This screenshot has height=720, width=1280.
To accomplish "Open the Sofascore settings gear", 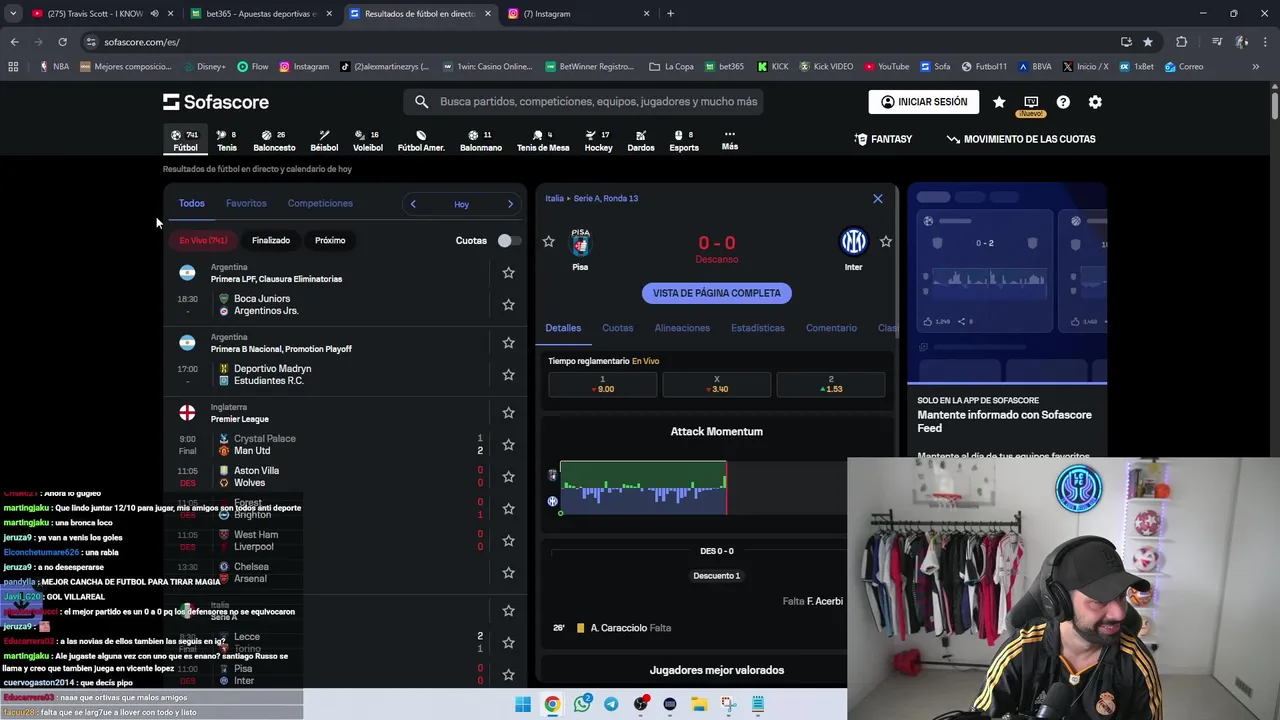I will tap(1095, 102).
